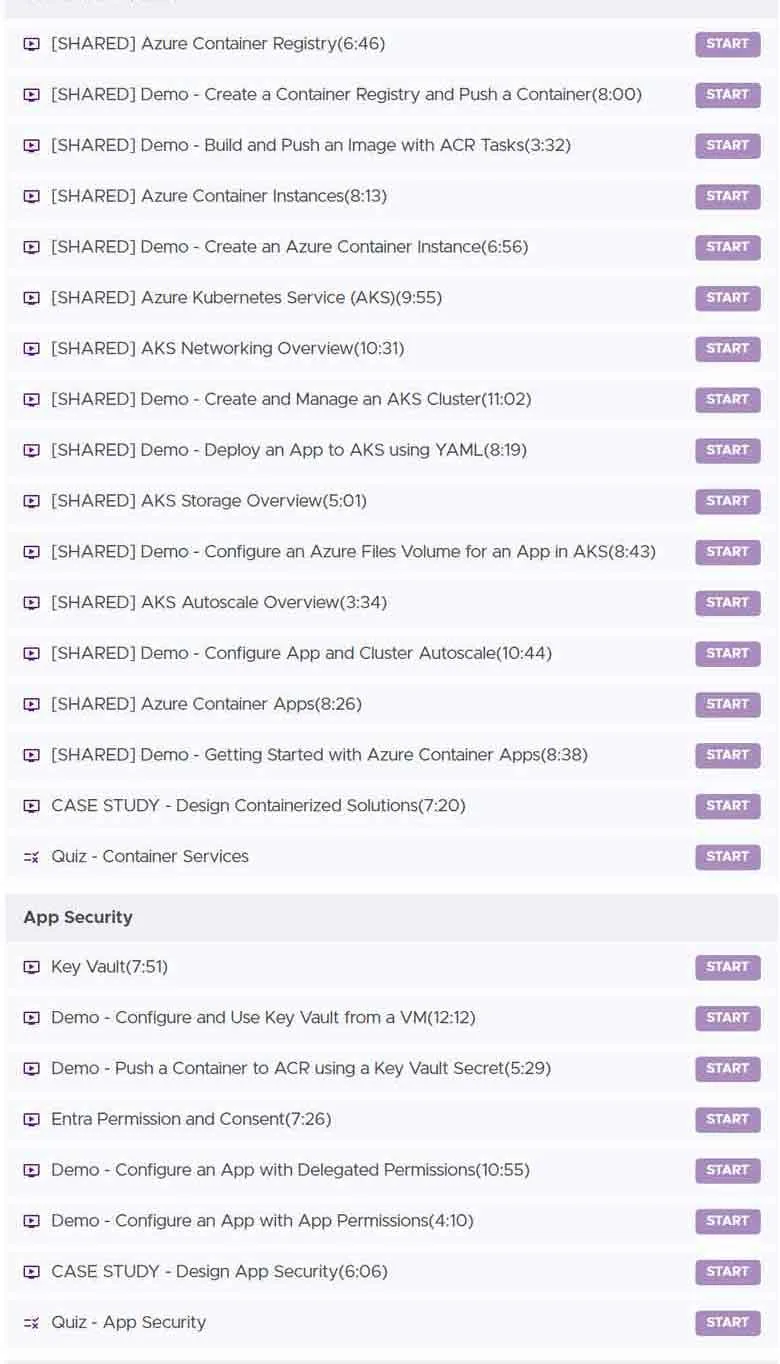
Task: Click video icon for Create and Manage AKS Cluster
Action: pyautogui.click(x=32, y=400)
